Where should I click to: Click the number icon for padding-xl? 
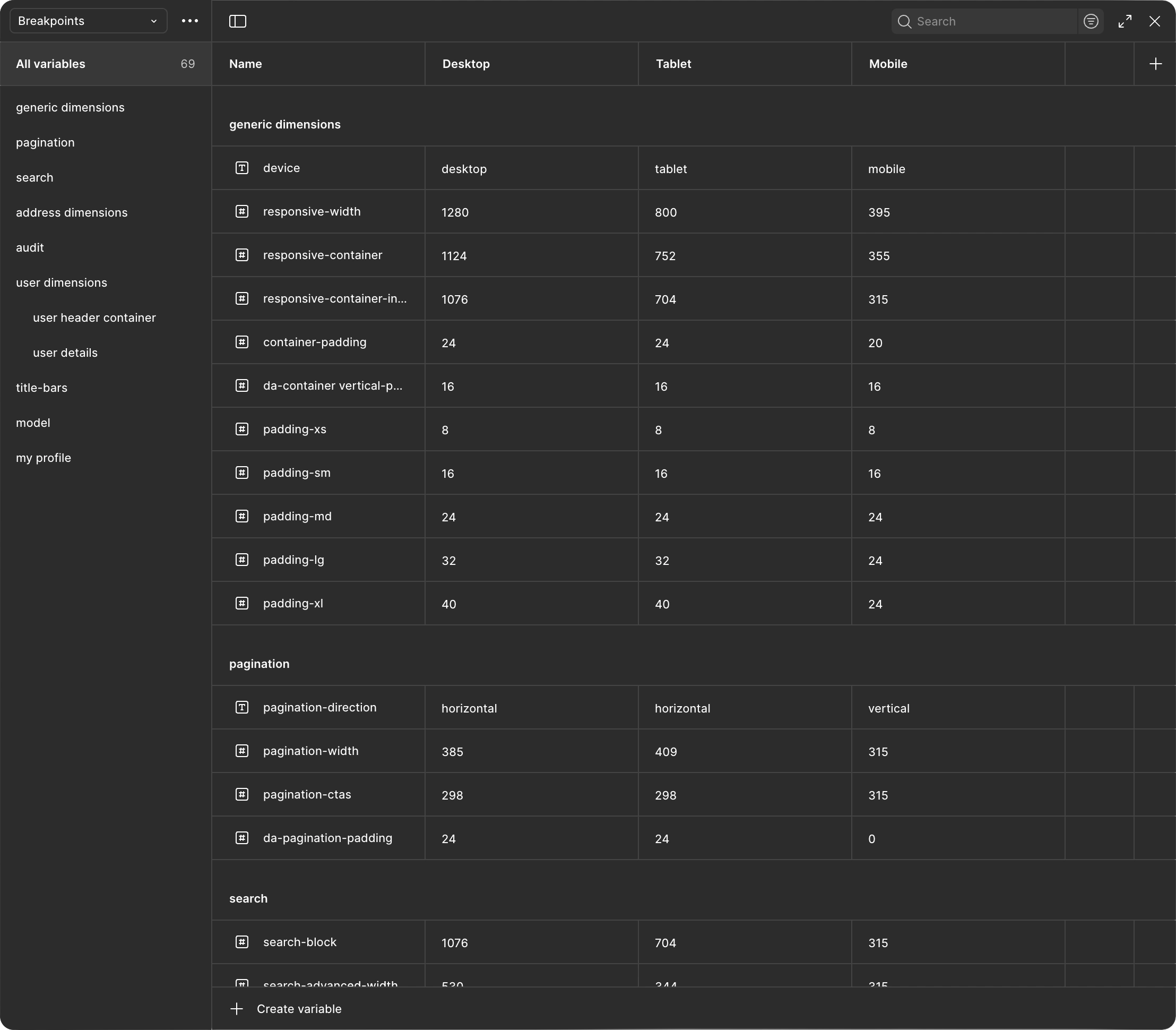pos(242,604)
